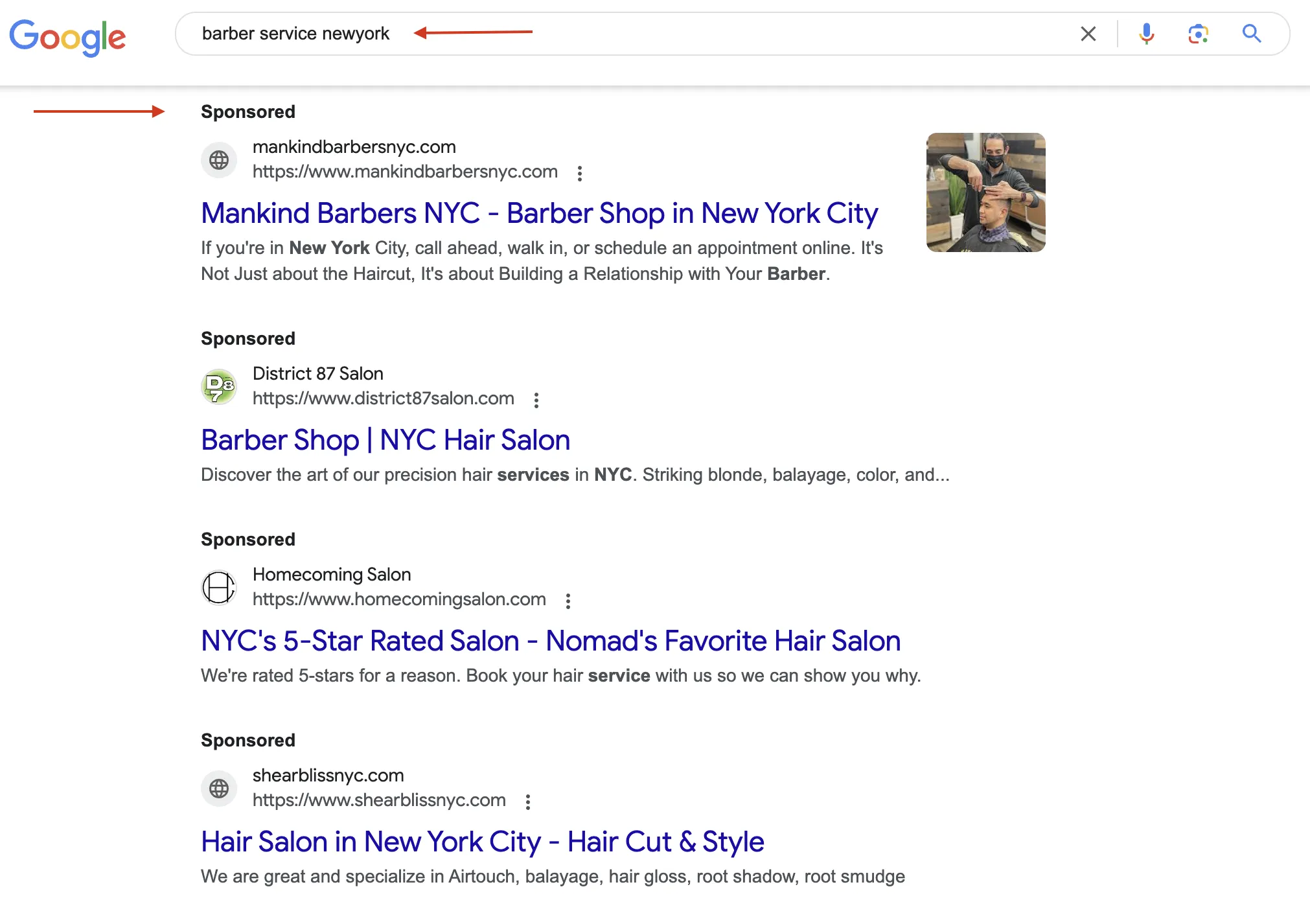Open the three-dot menu beside homecomingsalon.com URL
The image size is (1310, 924).
[568, 601]
